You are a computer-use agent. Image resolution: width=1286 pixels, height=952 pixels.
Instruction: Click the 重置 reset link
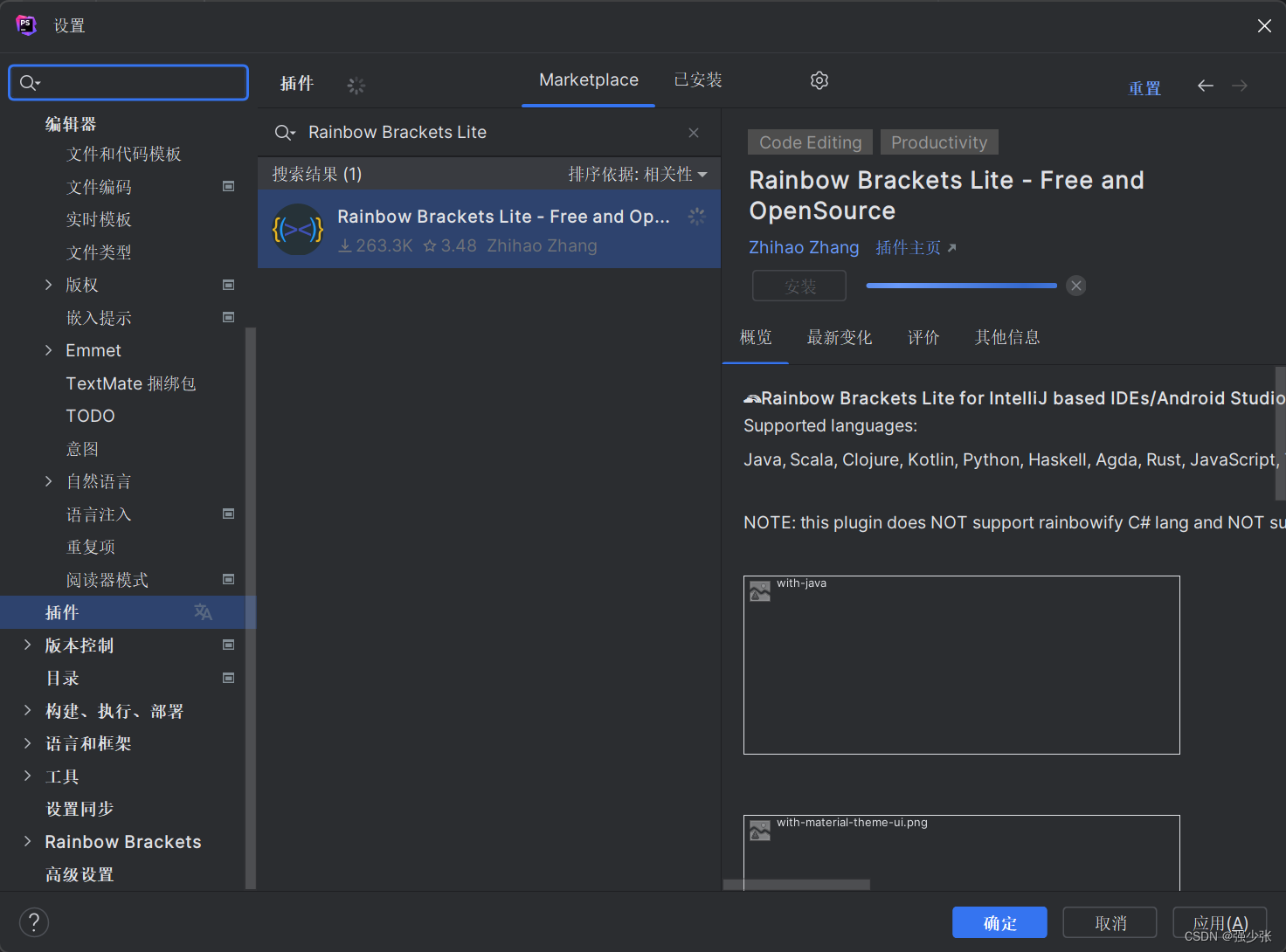pyautogui.click(x=1144, y=88)
